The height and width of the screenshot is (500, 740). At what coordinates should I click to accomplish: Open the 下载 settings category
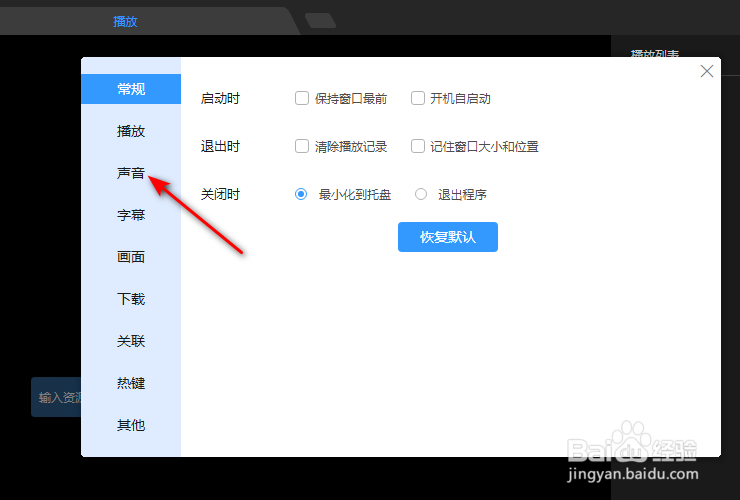point(131,299)
